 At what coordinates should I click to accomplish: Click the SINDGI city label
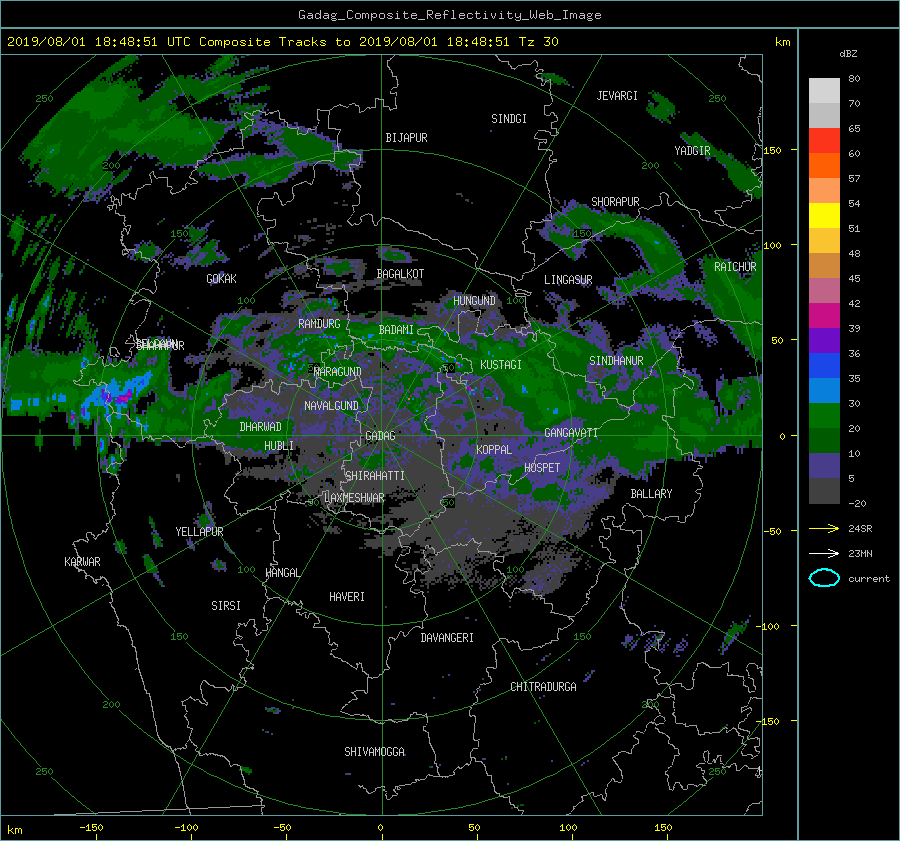pyautogui.click(x=509, y=119)
